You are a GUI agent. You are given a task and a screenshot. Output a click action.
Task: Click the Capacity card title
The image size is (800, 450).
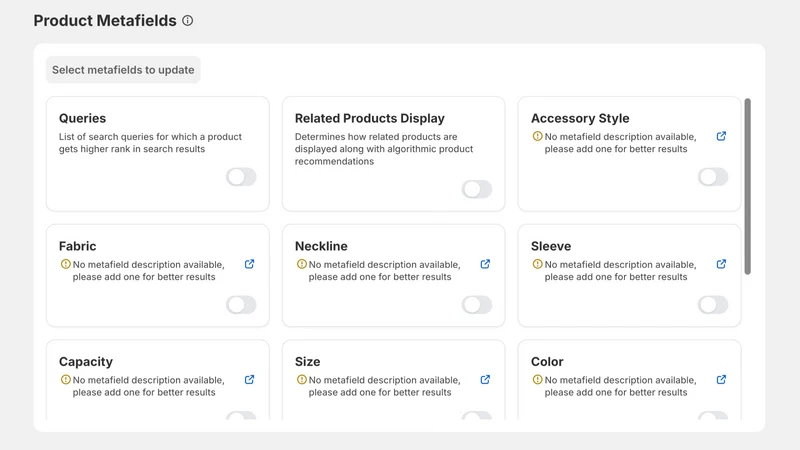(x=86, y=362)
